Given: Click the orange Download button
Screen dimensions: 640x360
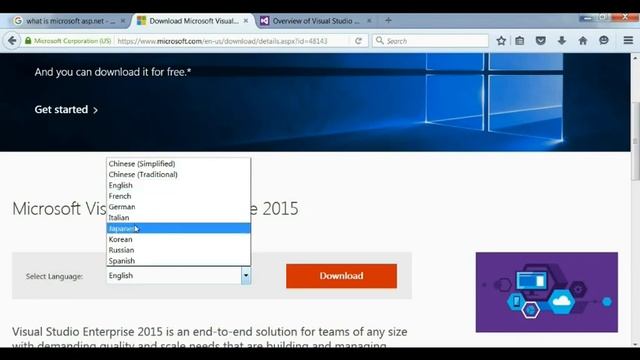Looking at the screenshot, I should pyautogui.click(x=341, y=276).
